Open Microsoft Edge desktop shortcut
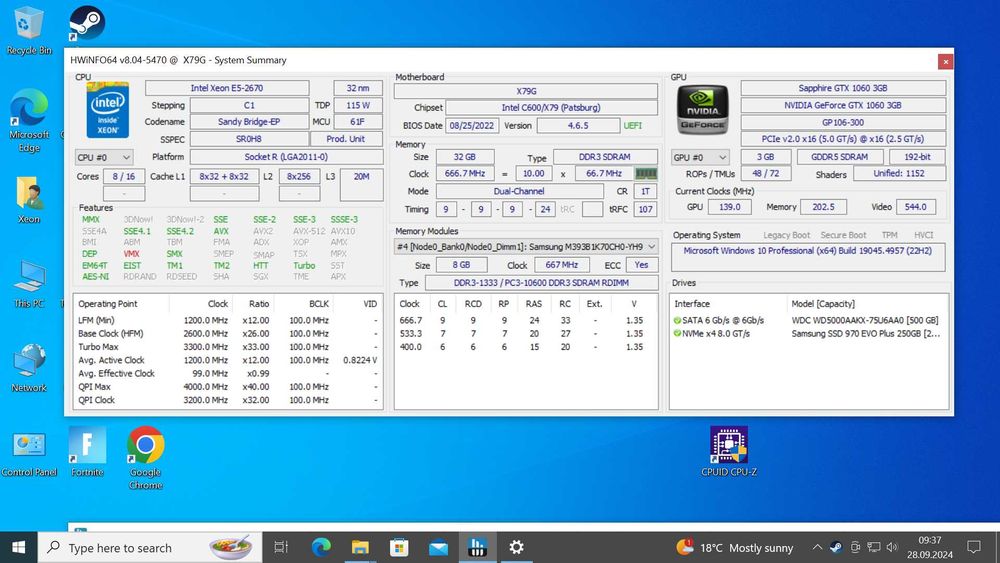Screen dimensions: 1000x563 (x=29, y=120)
